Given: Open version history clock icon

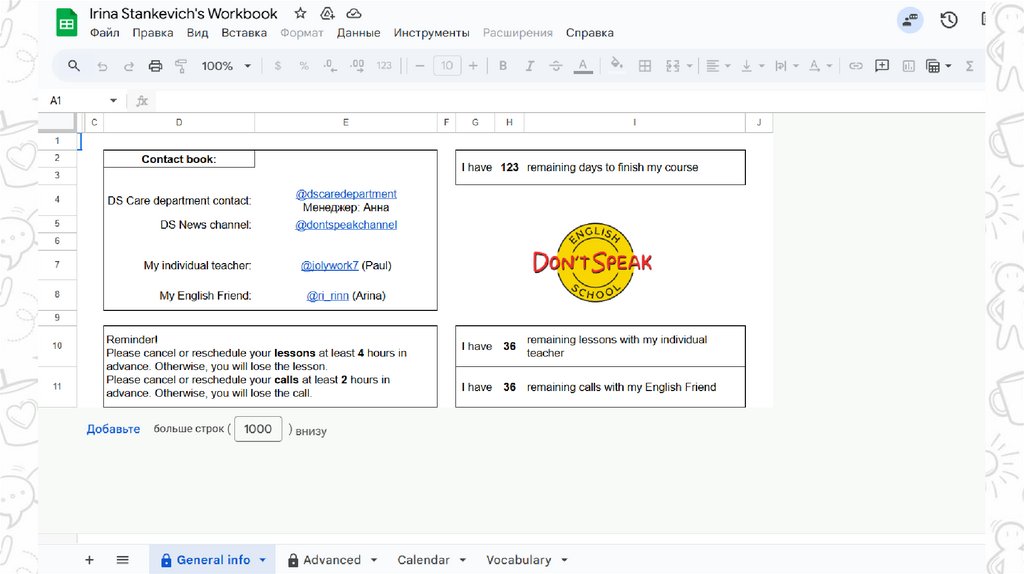Looking at the screenshot, I should pos(949,20).
